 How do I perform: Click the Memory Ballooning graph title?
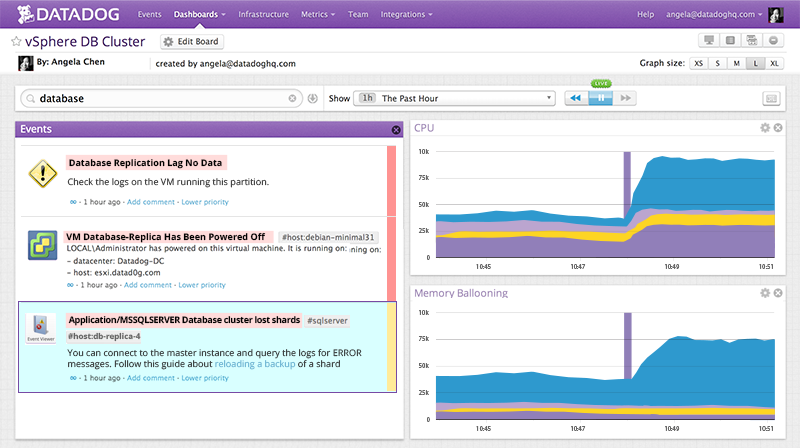[461, 293]
